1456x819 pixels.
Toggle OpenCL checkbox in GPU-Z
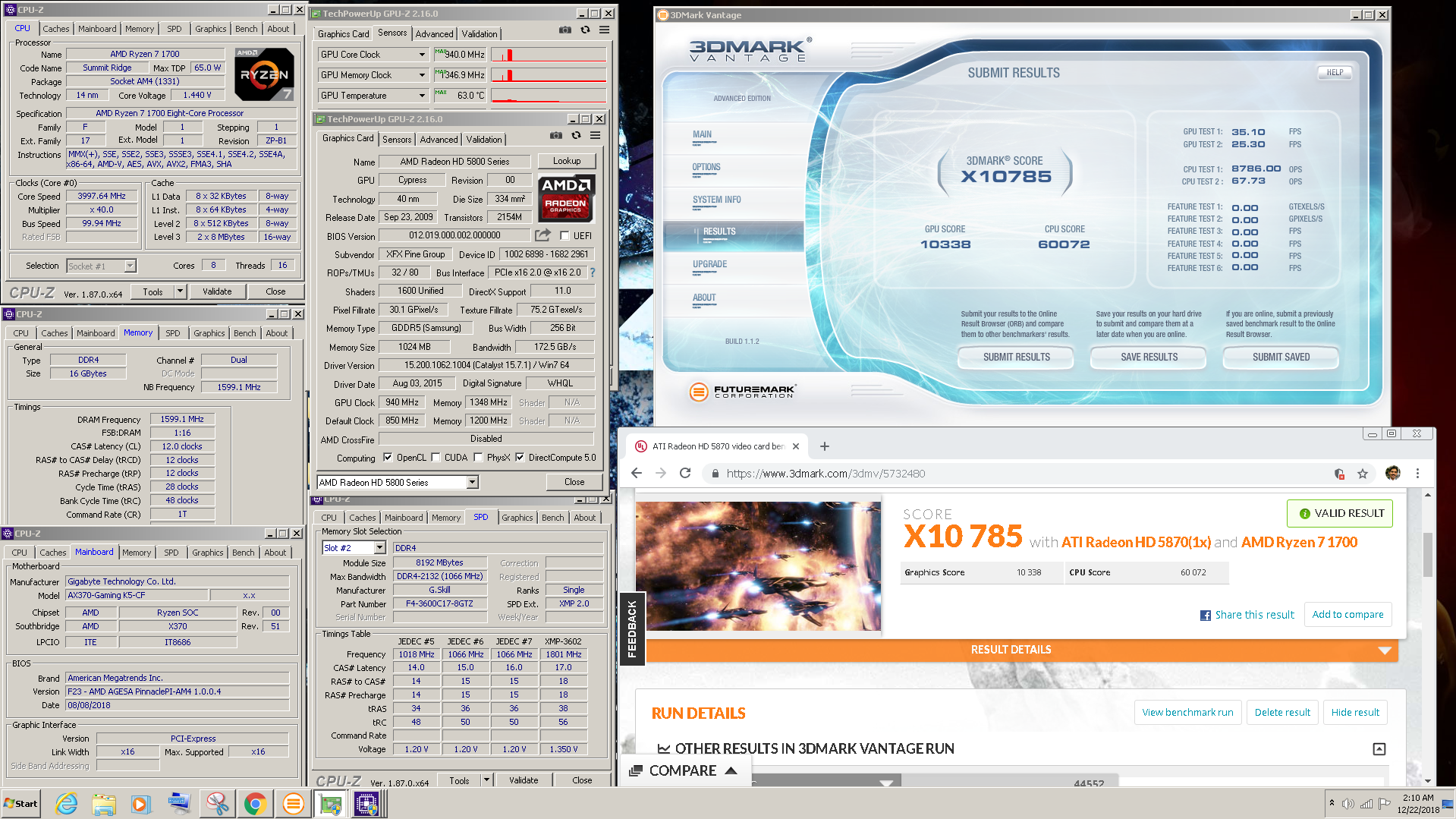[388, 458]
